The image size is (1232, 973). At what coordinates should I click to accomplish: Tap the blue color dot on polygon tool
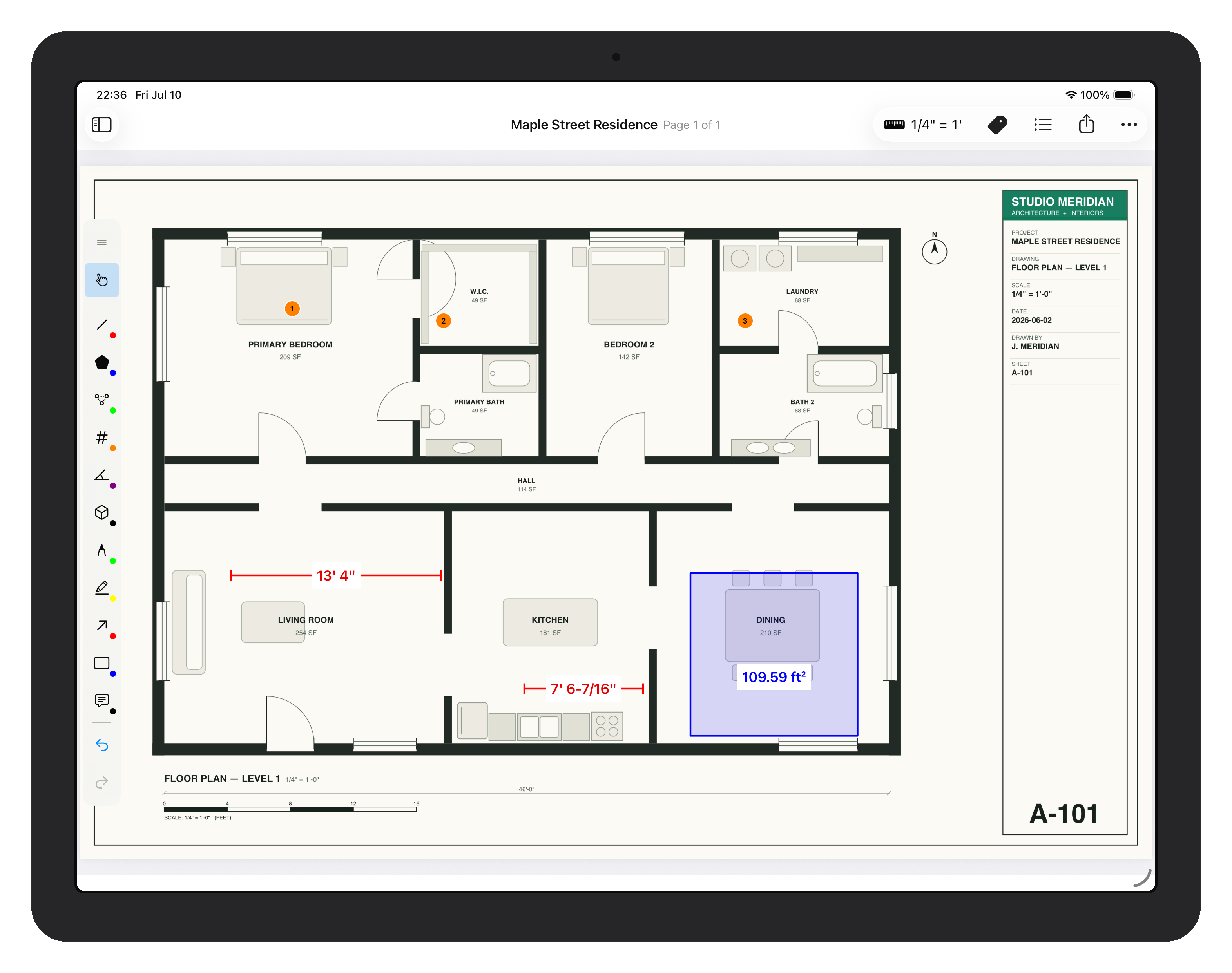tap(113, 373)
